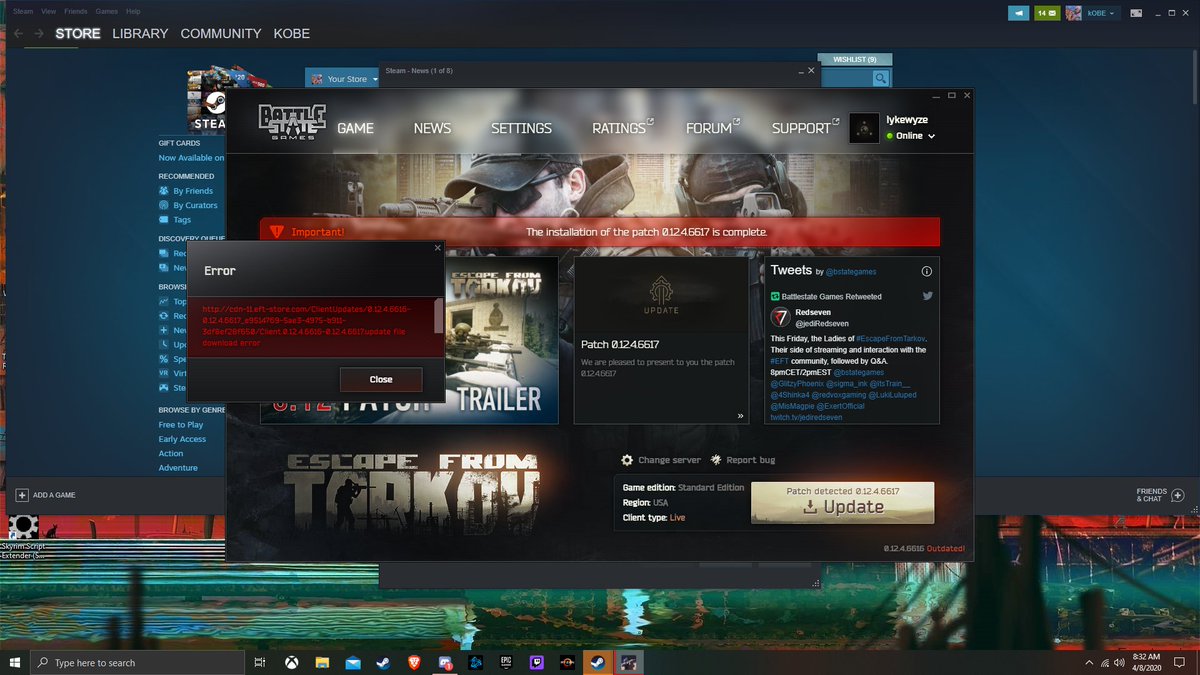Image resolution: width=1200 pixels, height=675 pixels.
Task: Click the Twitter bird icon in tweet
Action: [x=927, y=296]
